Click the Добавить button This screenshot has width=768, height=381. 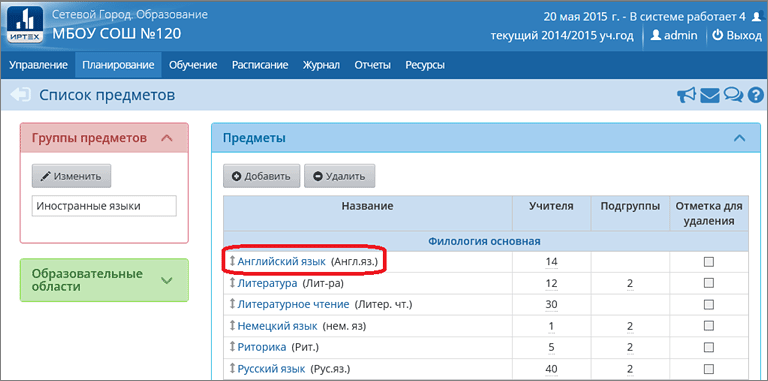point(262,176)
